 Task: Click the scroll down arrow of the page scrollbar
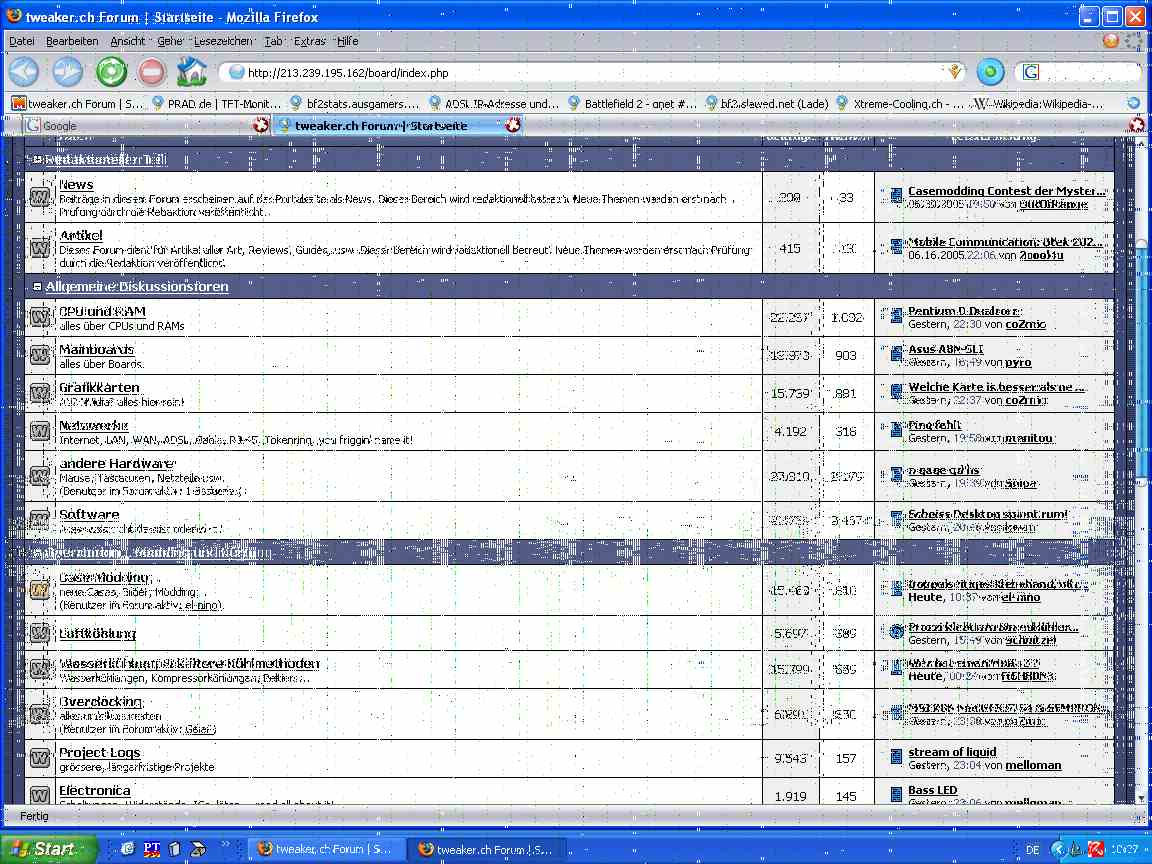1142,798
